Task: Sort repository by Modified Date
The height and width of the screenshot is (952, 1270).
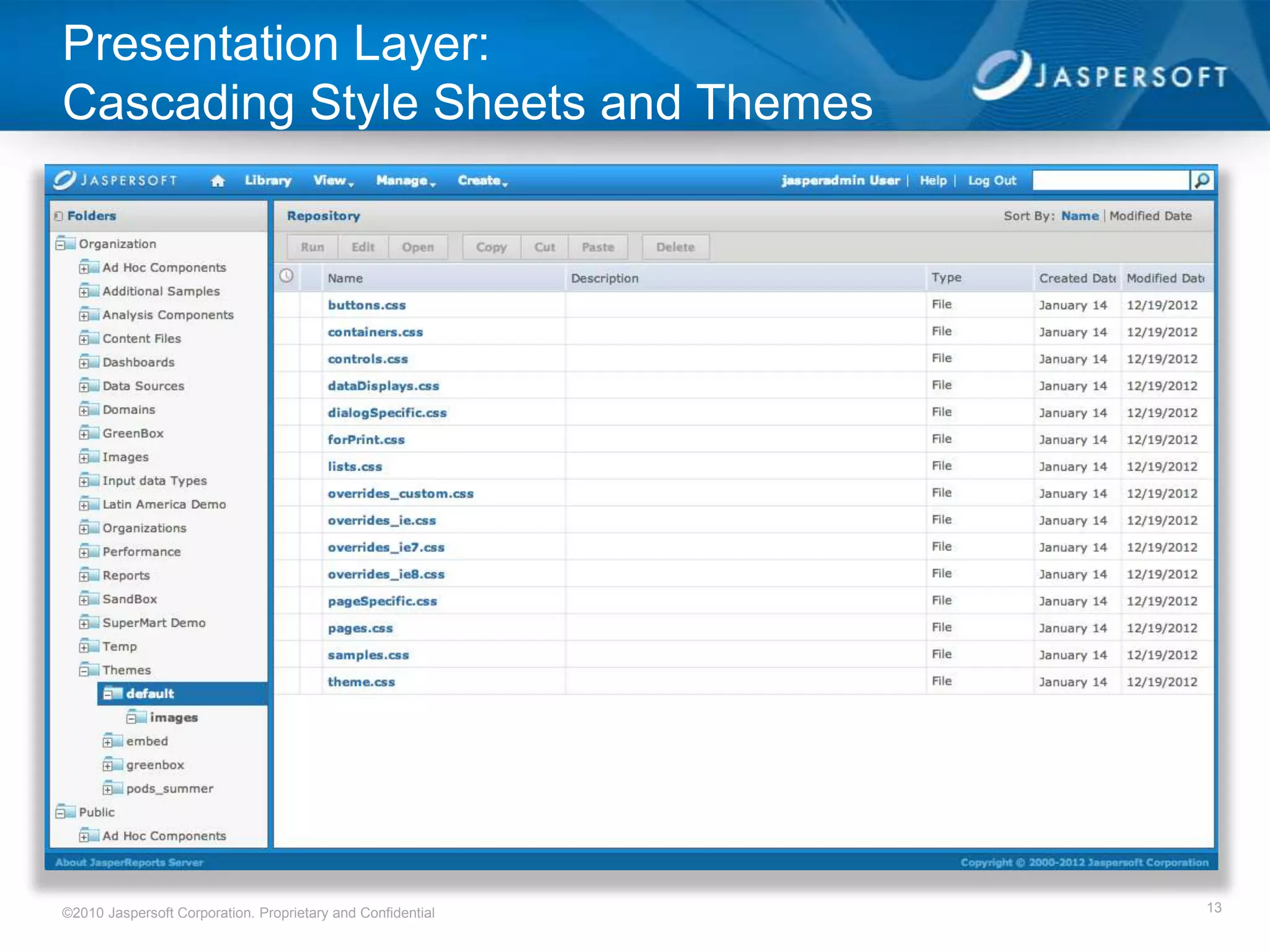Action: (x=1150, y=216)
